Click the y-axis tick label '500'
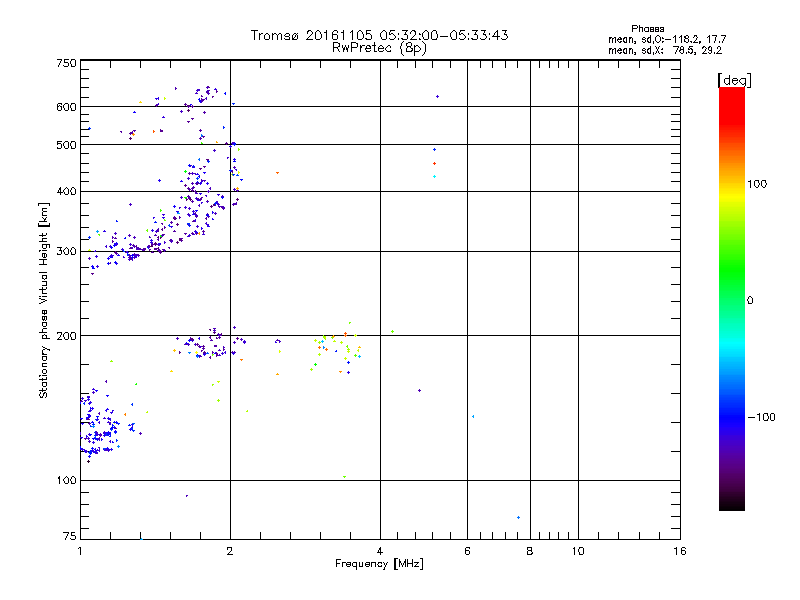Viewport: 800px width, 600px height. (x=66, y=145)
